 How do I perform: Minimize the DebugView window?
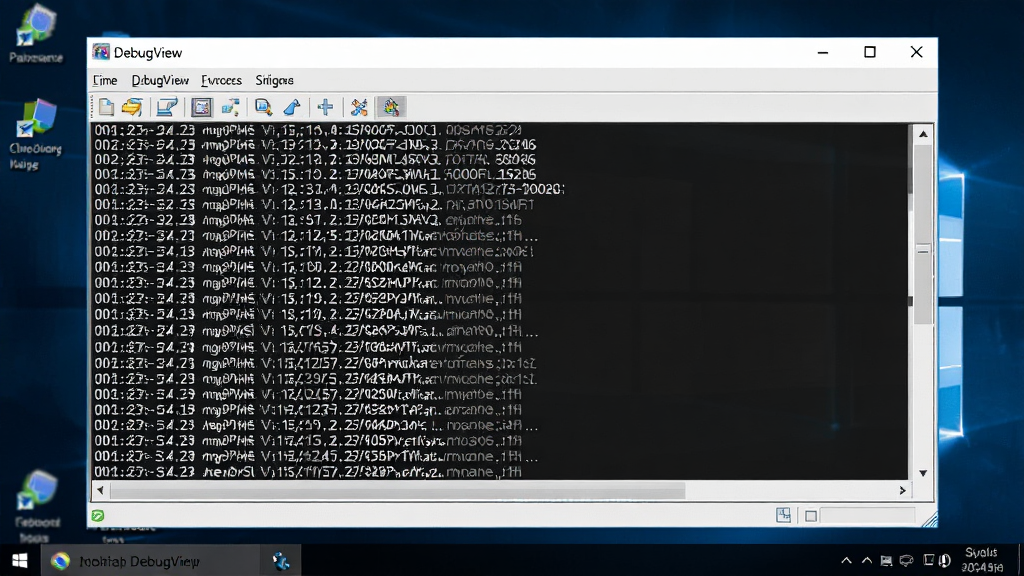(x=823, y=52)
